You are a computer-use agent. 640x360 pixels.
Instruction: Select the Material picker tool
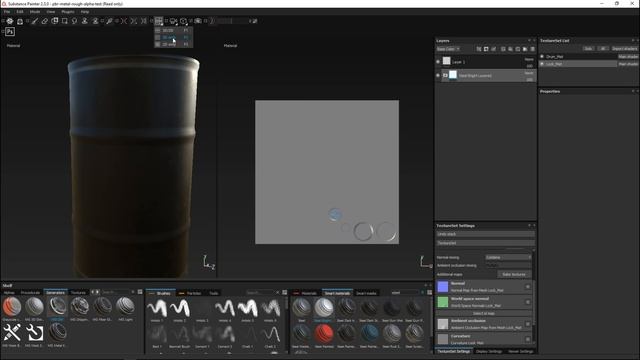pos(109,21)
